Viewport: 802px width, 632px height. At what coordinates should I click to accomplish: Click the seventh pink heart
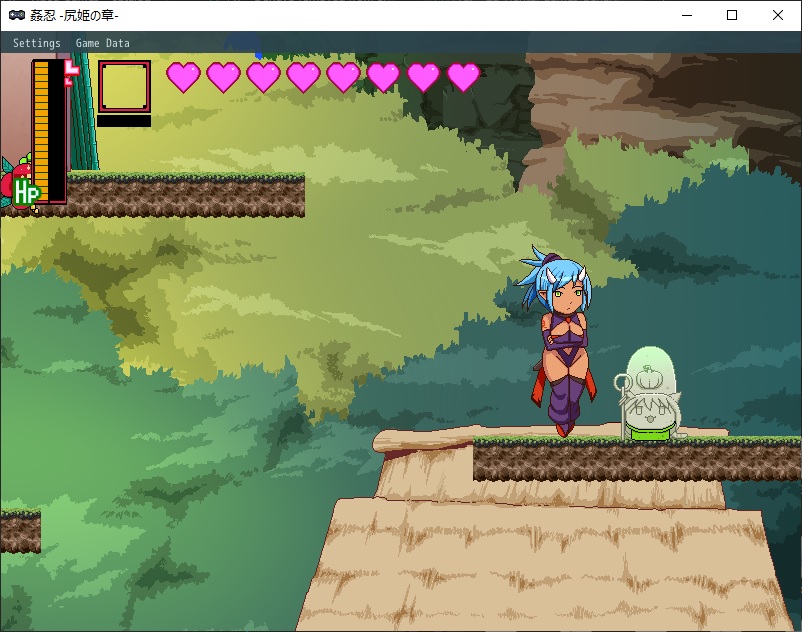(x=423, y=77)
